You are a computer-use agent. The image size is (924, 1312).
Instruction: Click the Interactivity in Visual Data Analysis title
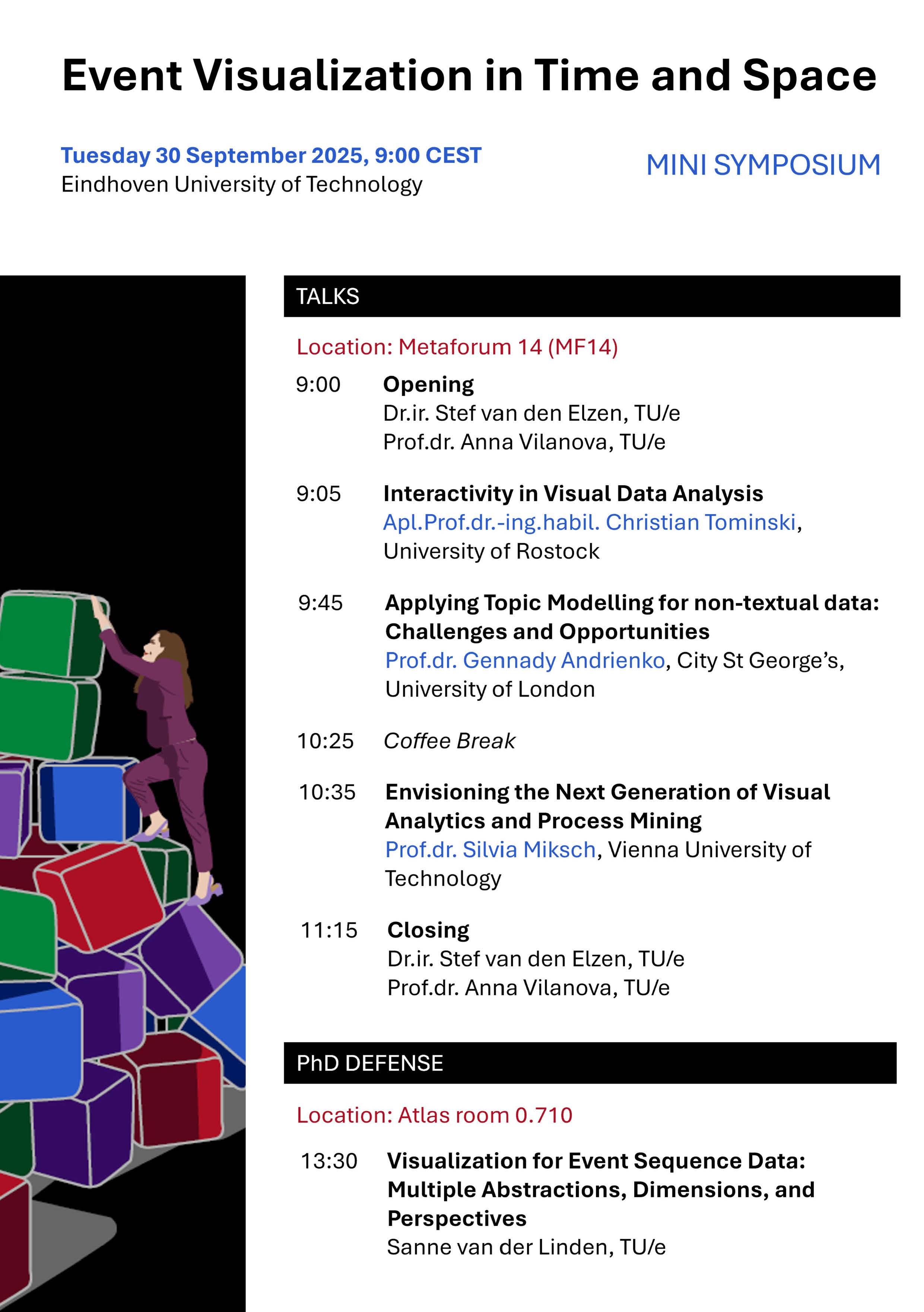pos(573,494)
